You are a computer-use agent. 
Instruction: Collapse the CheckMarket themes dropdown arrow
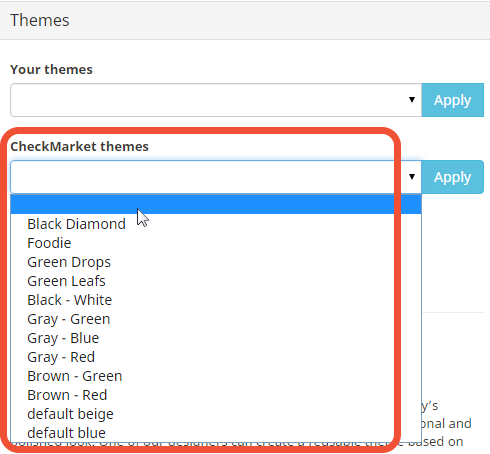click(412, 177)
